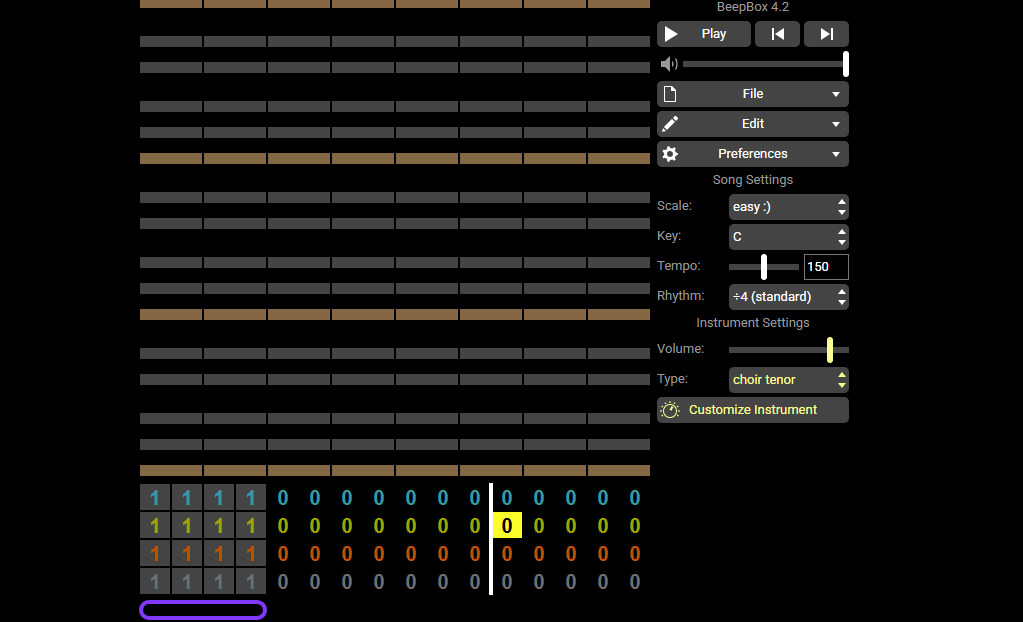Skip to next bar button

tap(826, 34)
